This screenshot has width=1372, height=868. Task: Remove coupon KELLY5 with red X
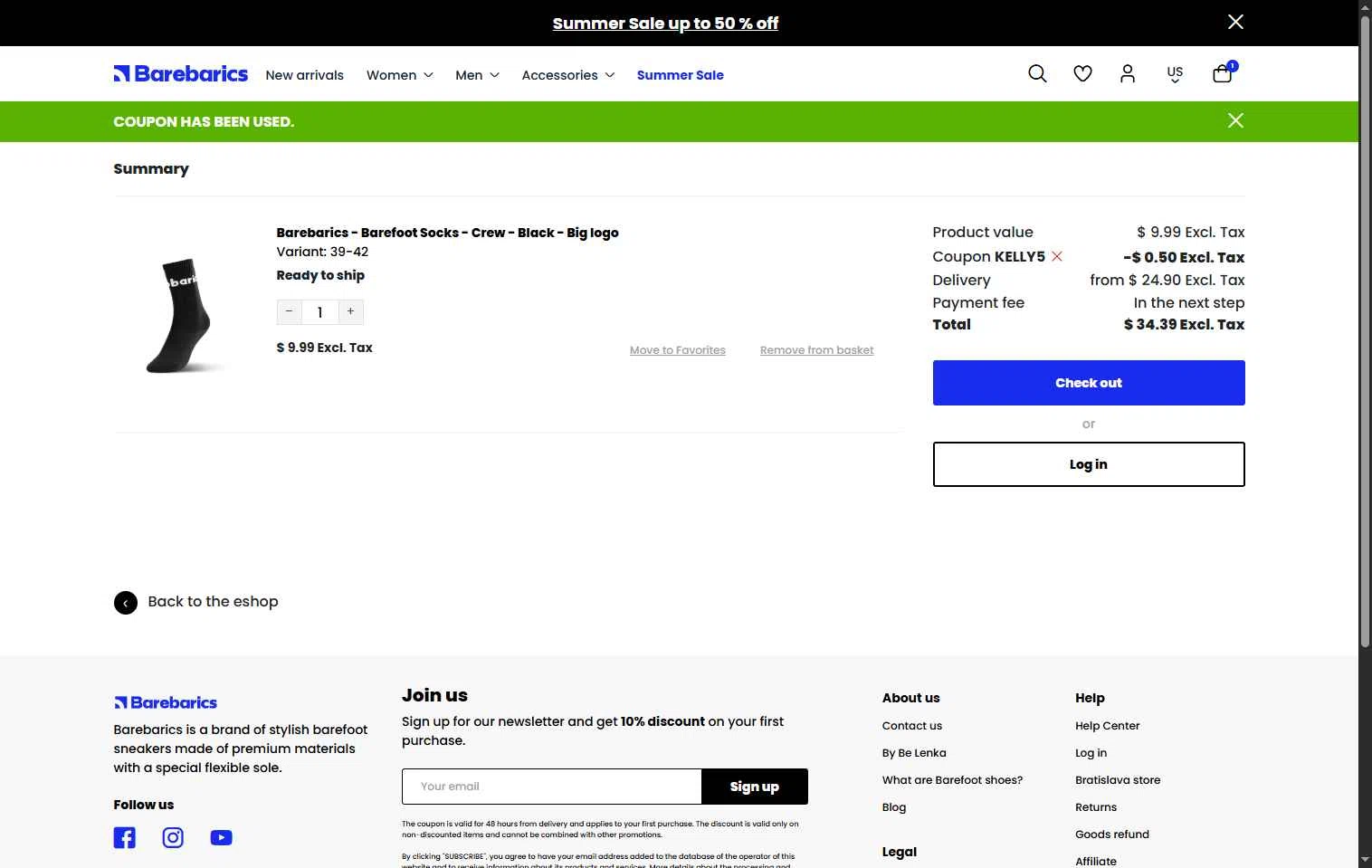(x=1057, y=257)
